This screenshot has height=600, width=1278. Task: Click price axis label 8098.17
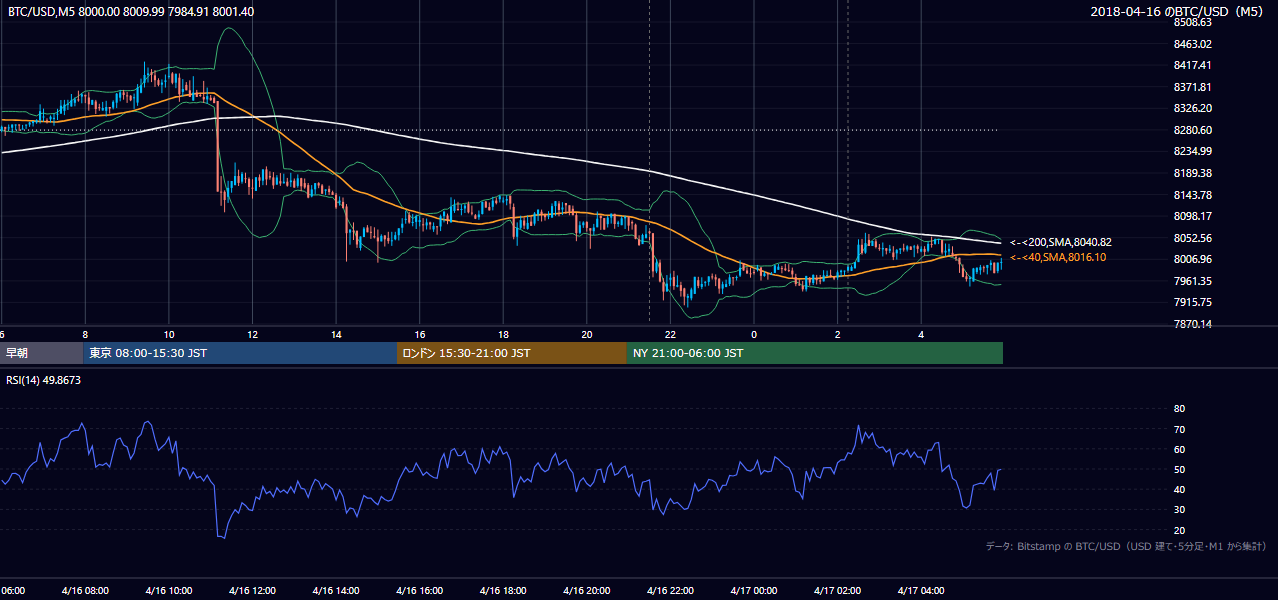[1193, 216]
